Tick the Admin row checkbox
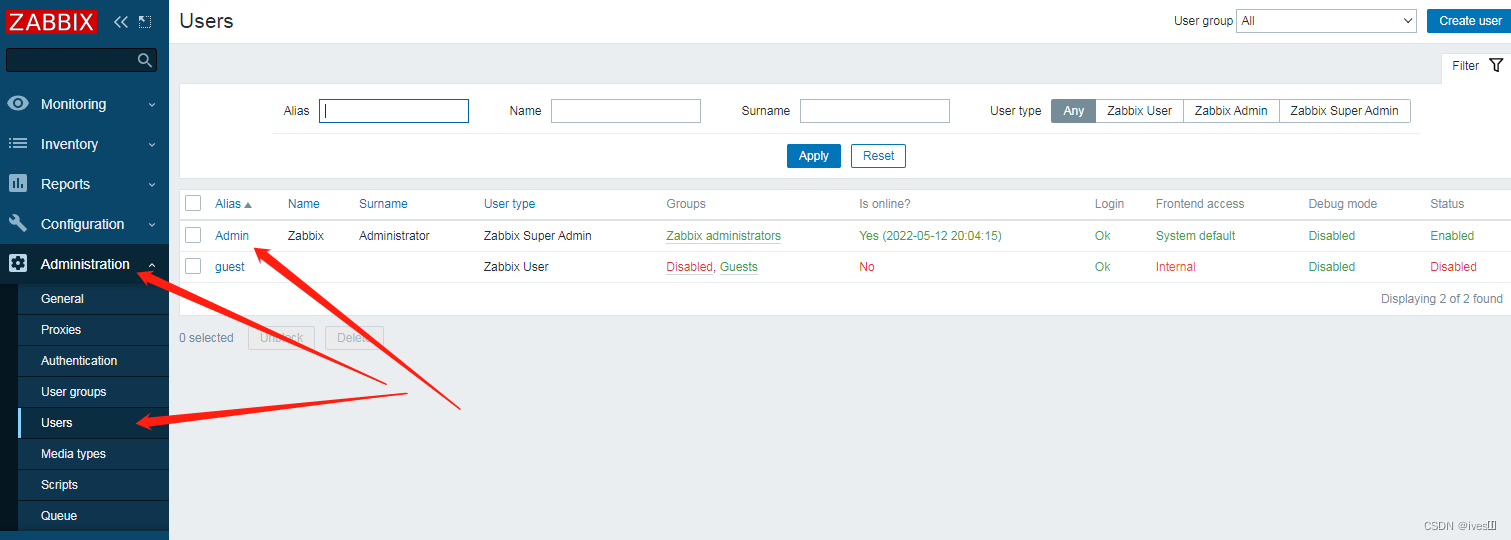Screen dimensions: 1511x540 pos(193,235)
